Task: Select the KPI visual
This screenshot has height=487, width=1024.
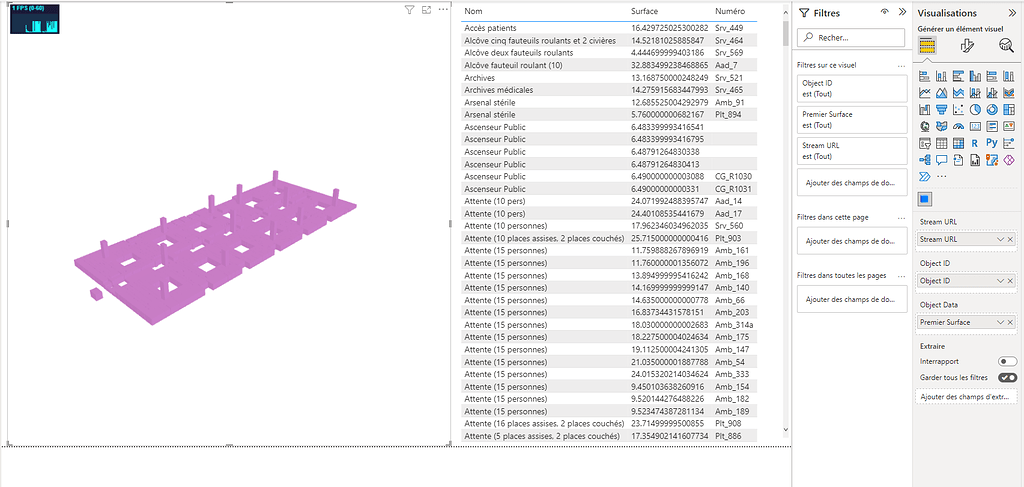Action: pos(1009,126)
